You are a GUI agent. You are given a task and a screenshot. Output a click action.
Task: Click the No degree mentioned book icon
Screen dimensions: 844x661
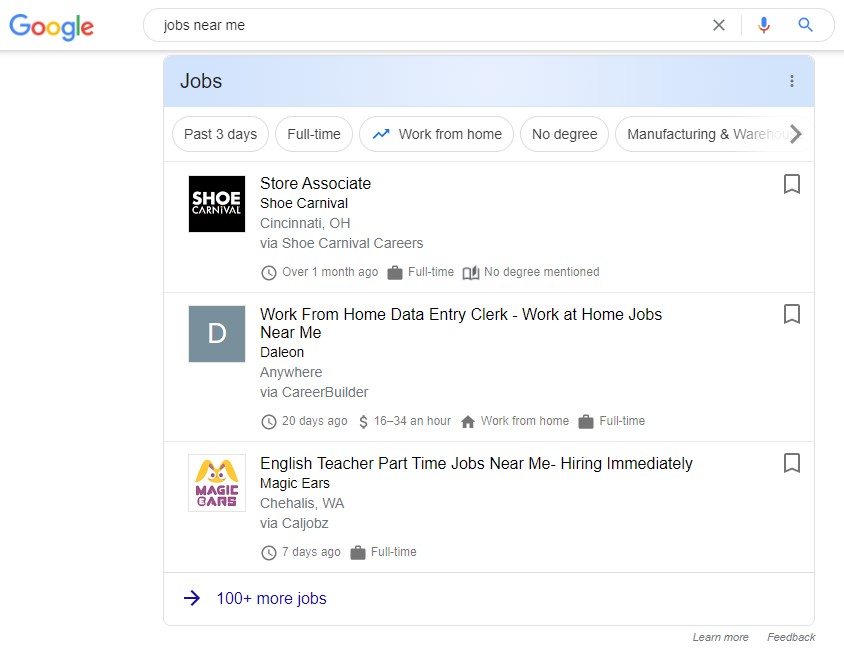click(x=471, y=273)
